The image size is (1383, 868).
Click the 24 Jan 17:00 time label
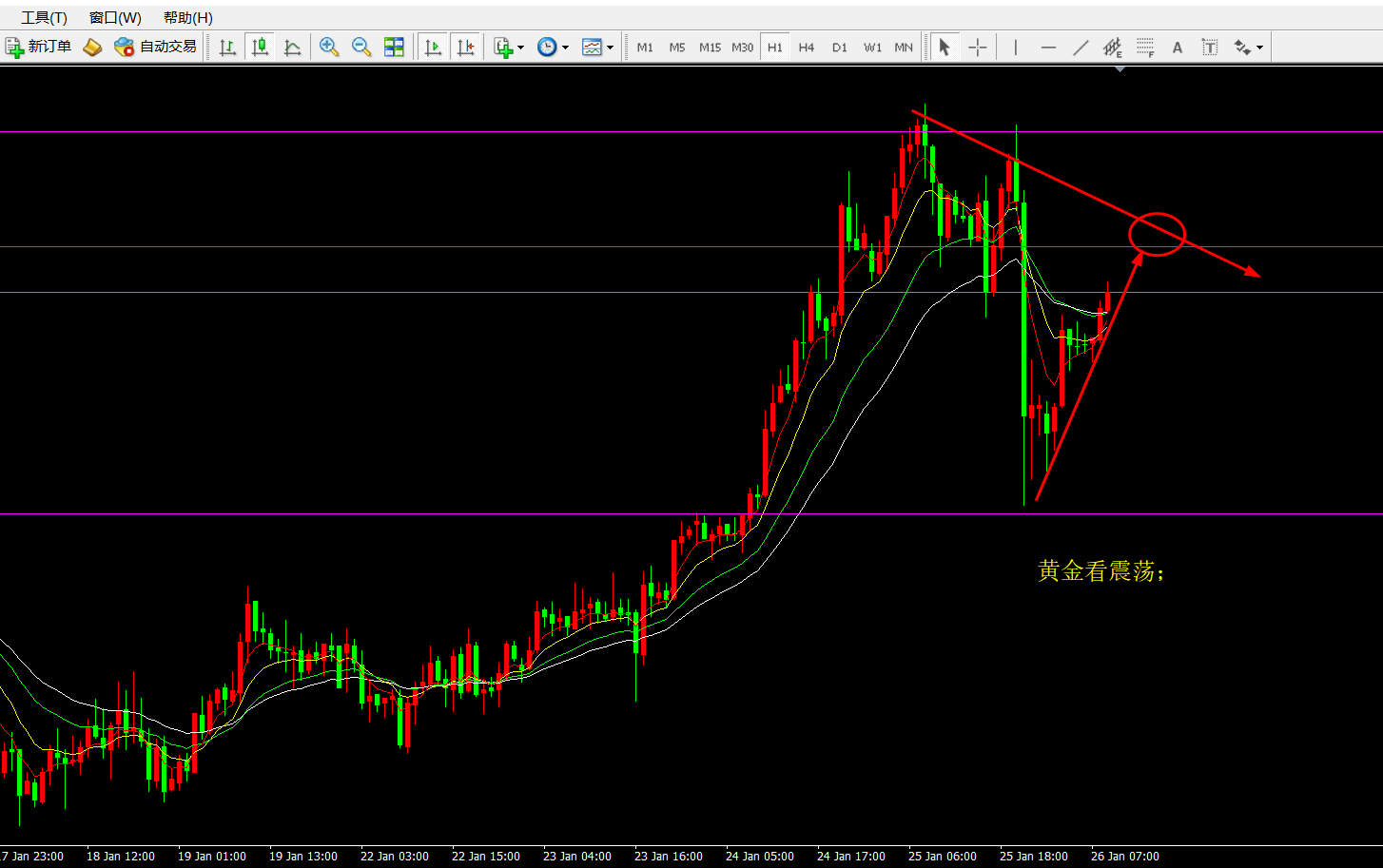[851, 857]
